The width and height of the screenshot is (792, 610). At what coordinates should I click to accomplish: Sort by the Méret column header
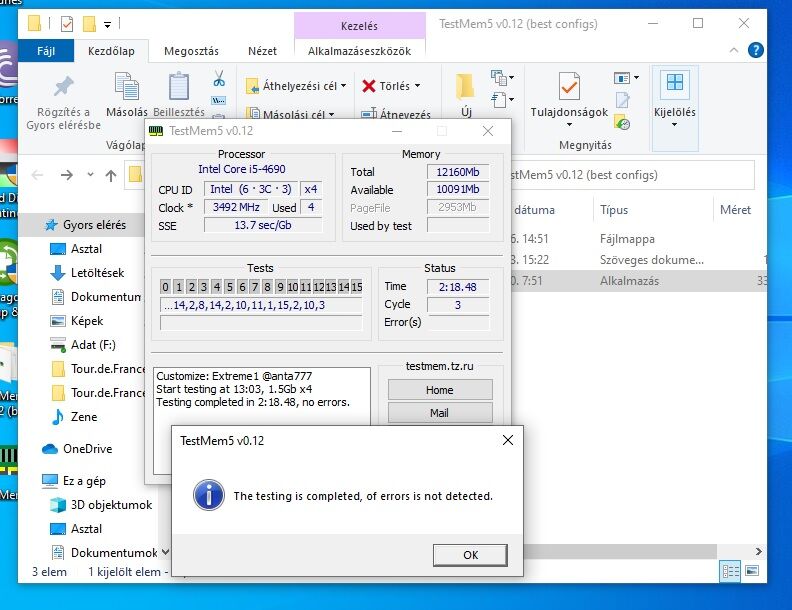tap(735, 210)
